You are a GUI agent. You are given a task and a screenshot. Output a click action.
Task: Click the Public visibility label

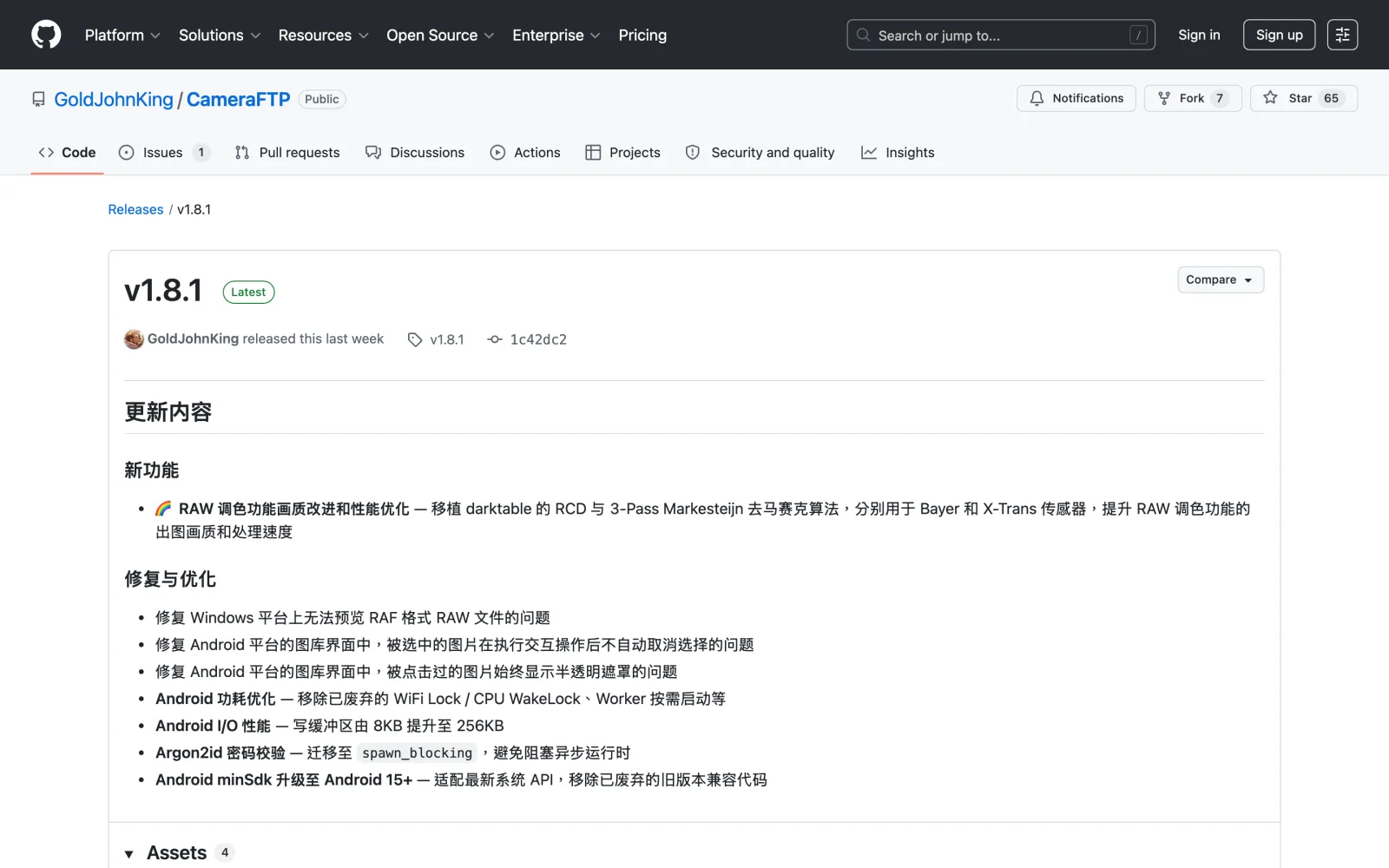[x=322, y=99]
